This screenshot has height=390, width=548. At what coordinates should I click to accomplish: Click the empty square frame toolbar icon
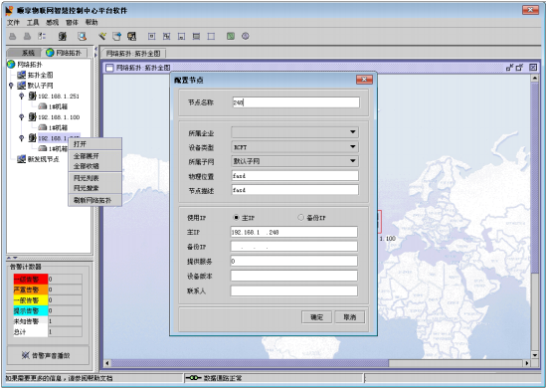(211, 36)
